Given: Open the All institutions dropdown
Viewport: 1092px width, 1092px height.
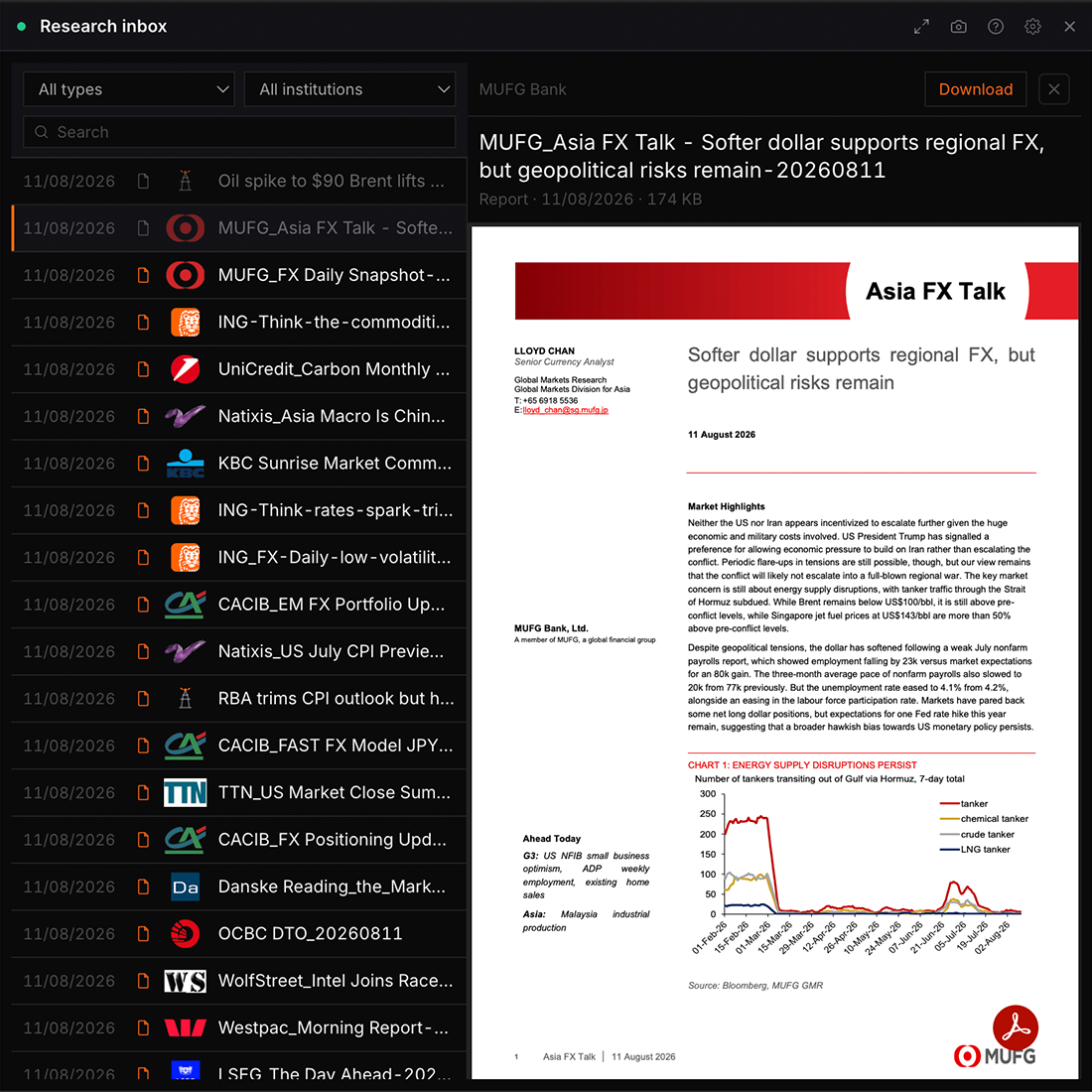Looking at the screenshot, I should pyautogui.click(x=349, y=89).
